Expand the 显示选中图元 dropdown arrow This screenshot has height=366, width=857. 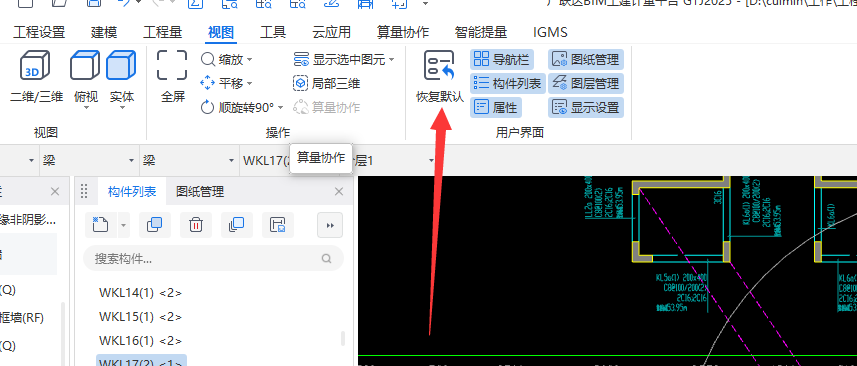(391, 59)
